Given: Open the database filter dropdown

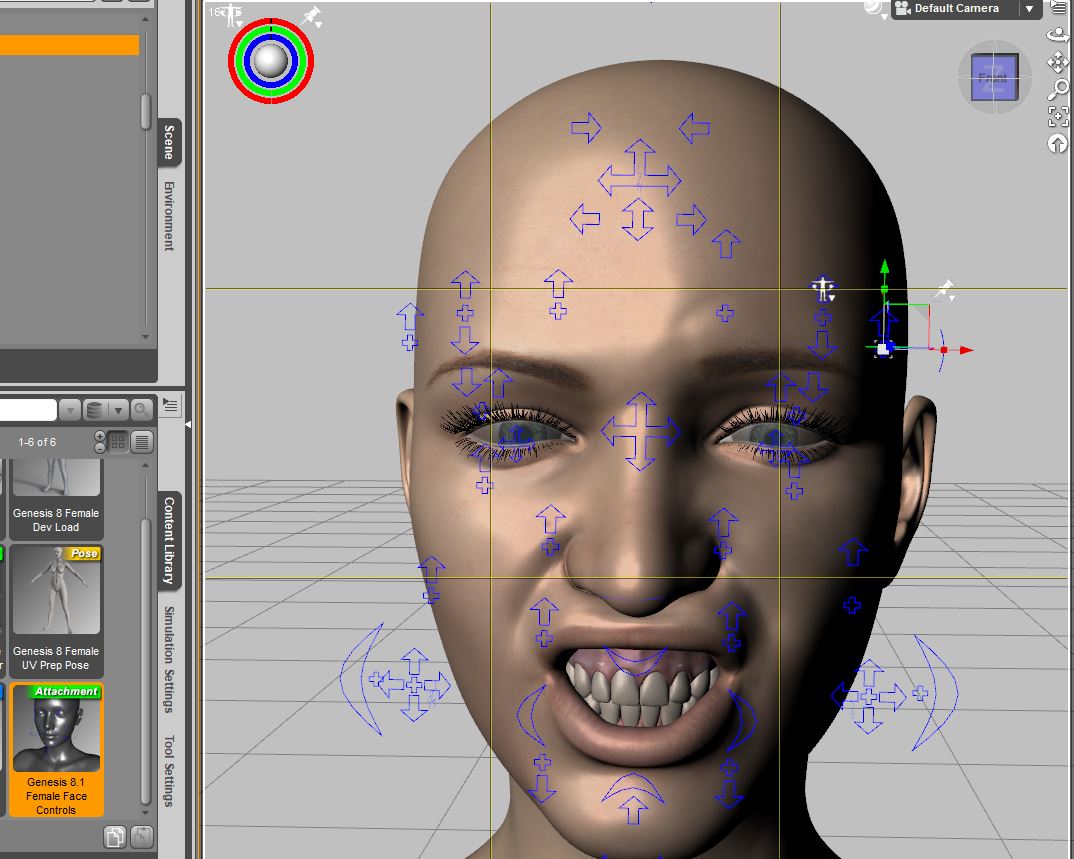Looking at the screenshot, I should 105,410.
